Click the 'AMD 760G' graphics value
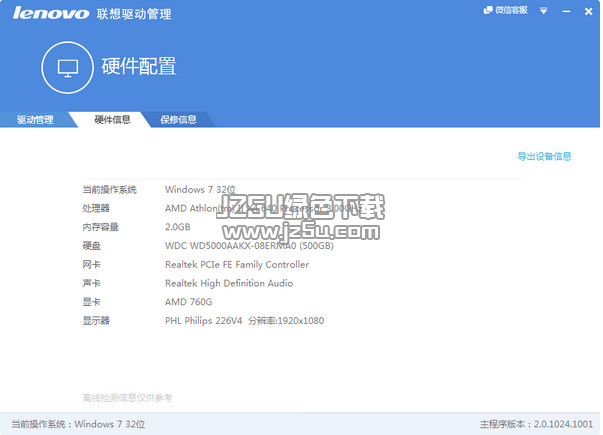This screenshot has height=435, width=603. coord(188,302)
